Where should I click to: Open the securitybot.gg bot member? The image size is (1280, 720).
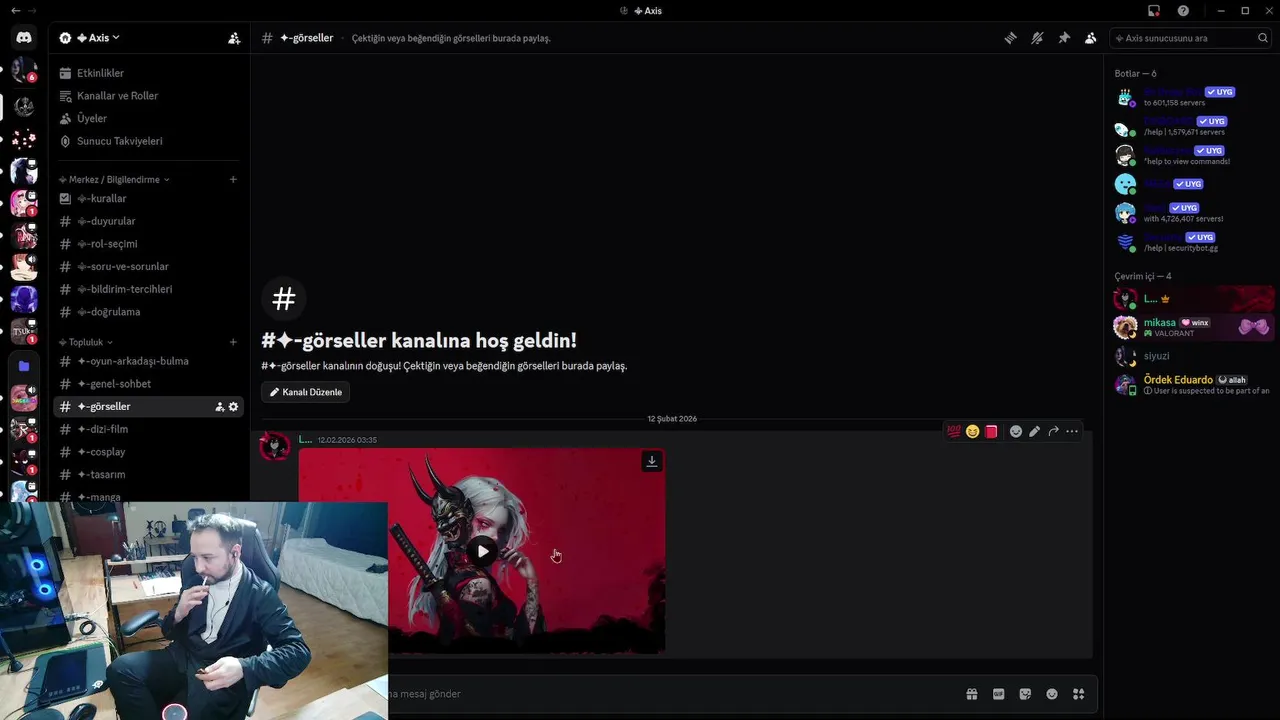pos(1193,242)
